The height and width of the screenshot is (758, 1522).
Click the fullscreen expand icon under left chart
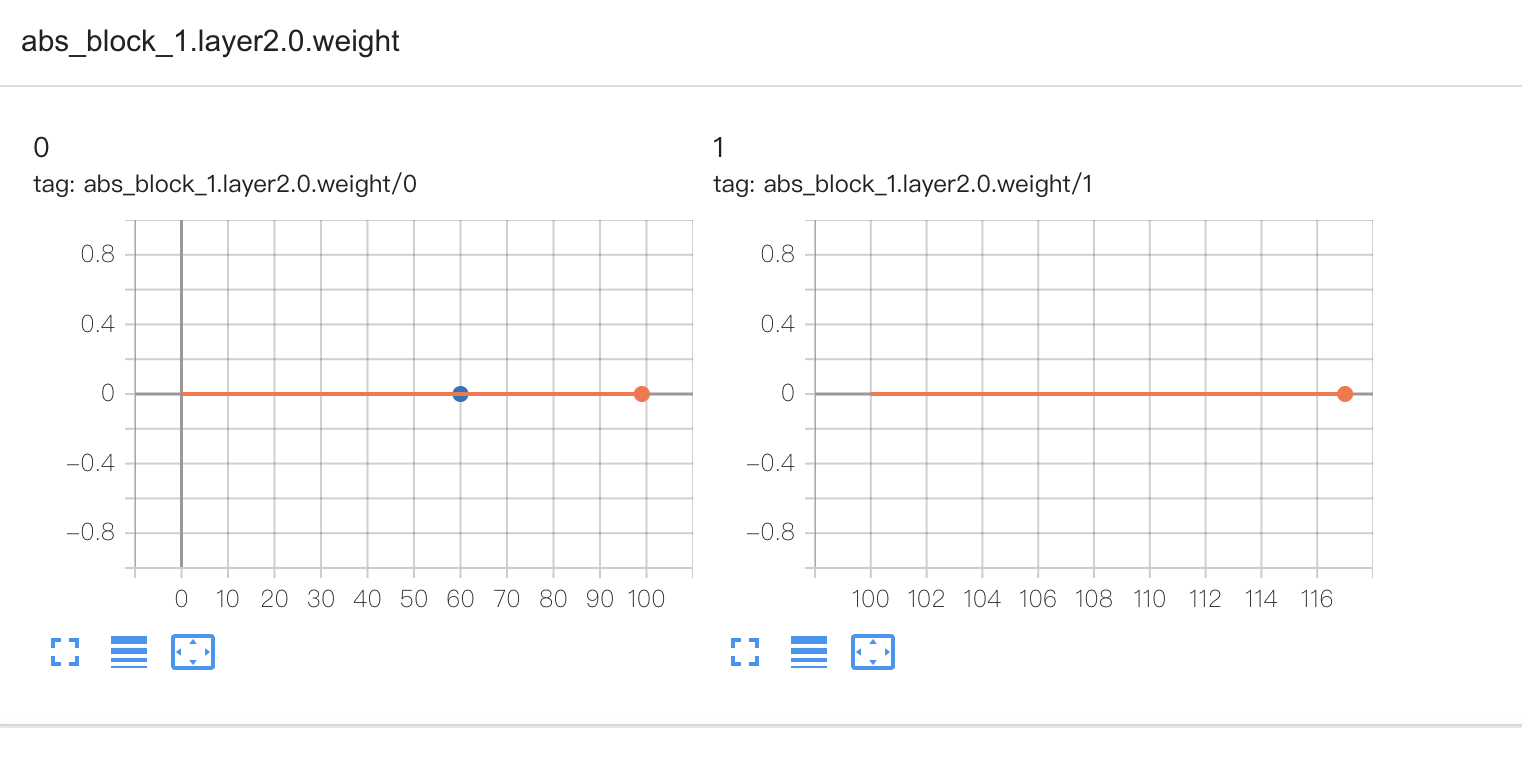(x=65, y=652)
